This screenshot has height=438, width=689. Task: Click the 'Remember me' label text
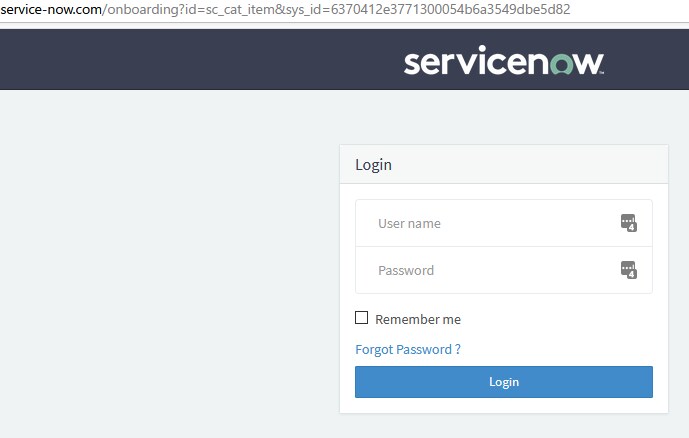click(x=418, y=319)
